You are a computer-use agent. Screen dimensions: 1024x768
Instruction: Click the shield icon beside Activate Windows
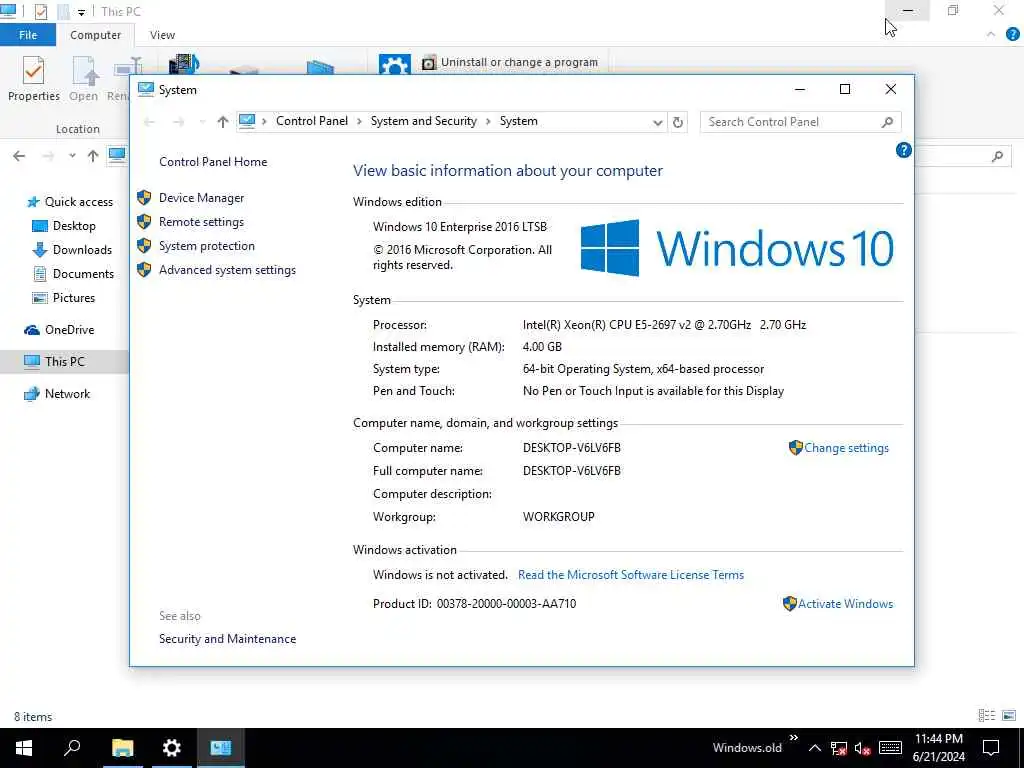click(x=790, y=603)
